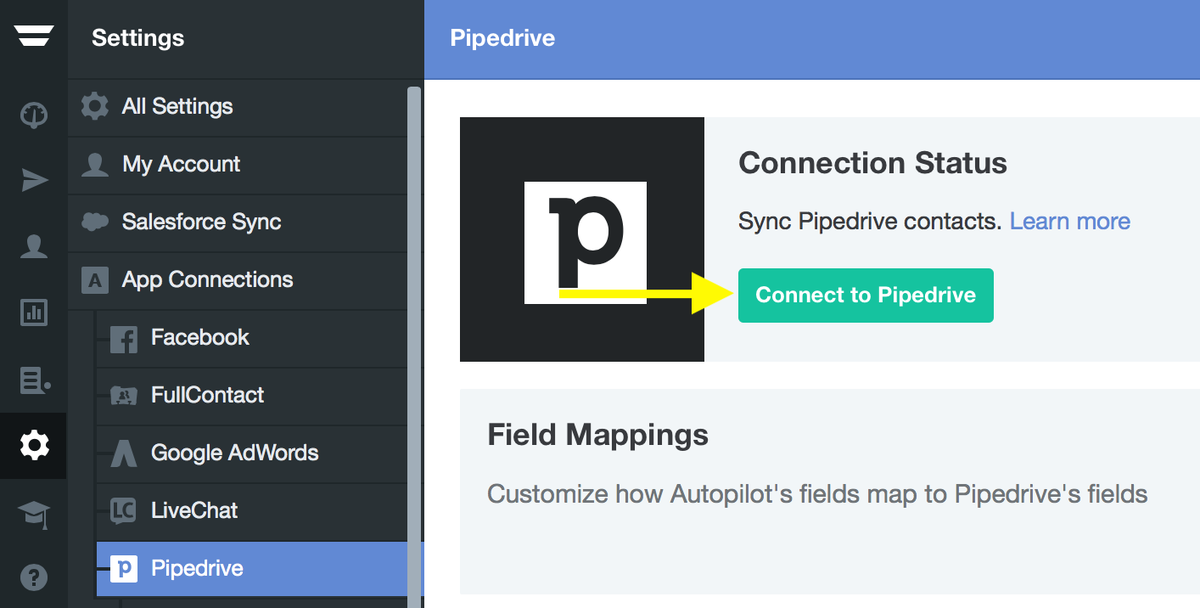Click the App Connections 'A' icon
1200x608 pixels.
coord(95,280)
